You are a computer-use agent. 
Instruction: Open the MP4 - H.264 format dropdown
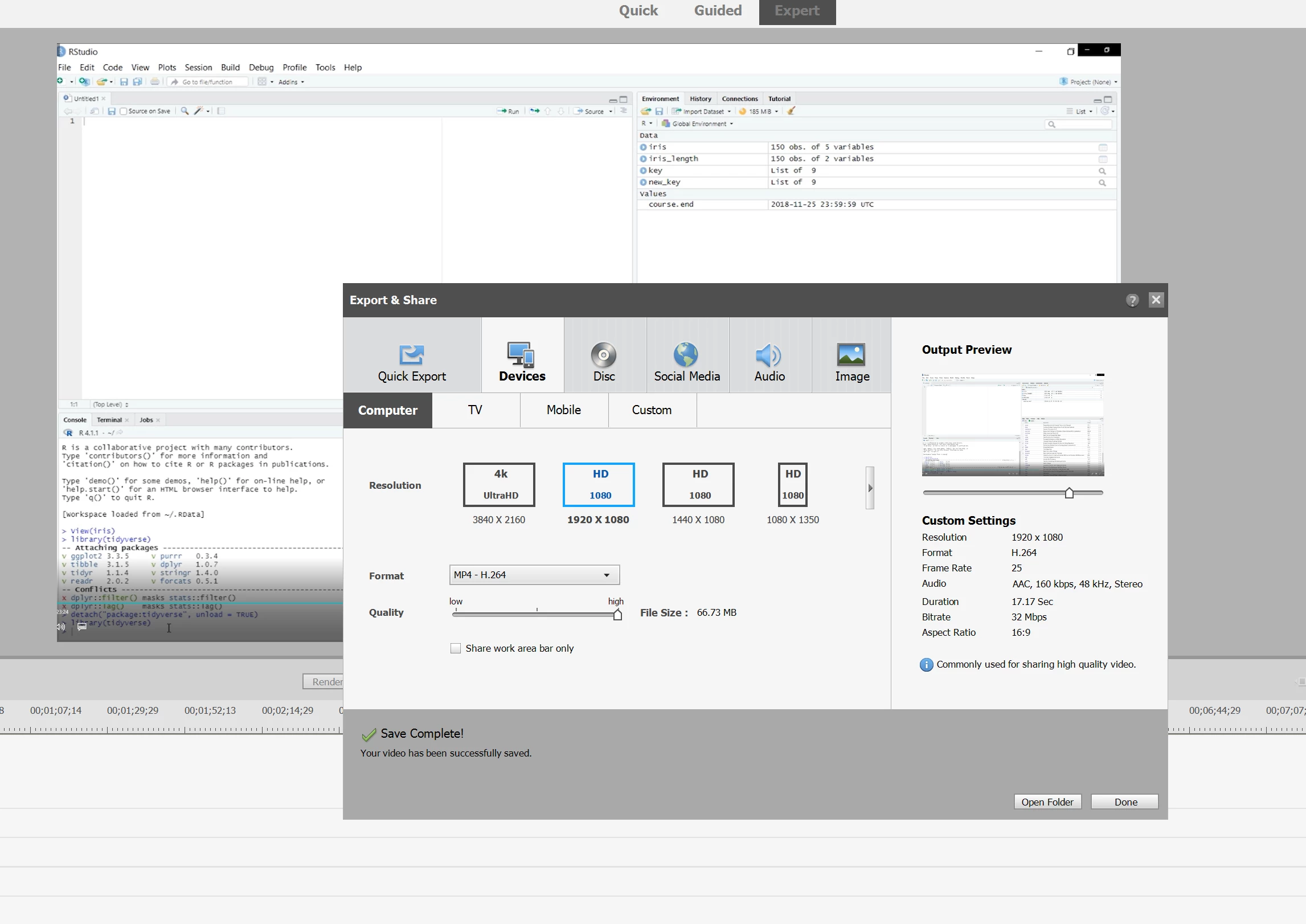click(x=534, y=575)
